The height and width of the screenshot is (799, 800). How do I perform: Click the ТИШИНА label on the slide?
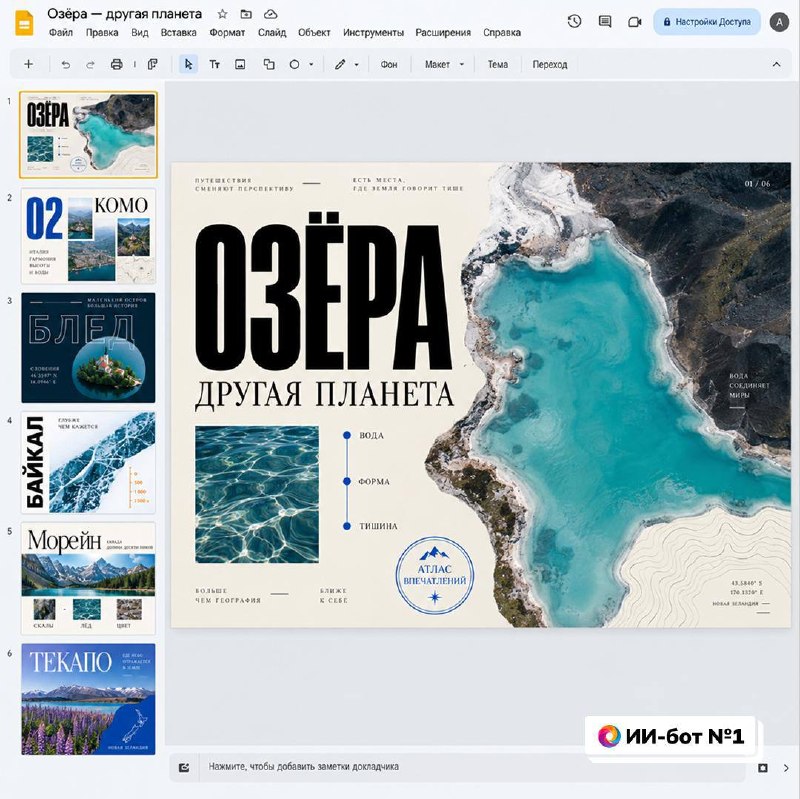pyautogui.click(x=378, y=526)
